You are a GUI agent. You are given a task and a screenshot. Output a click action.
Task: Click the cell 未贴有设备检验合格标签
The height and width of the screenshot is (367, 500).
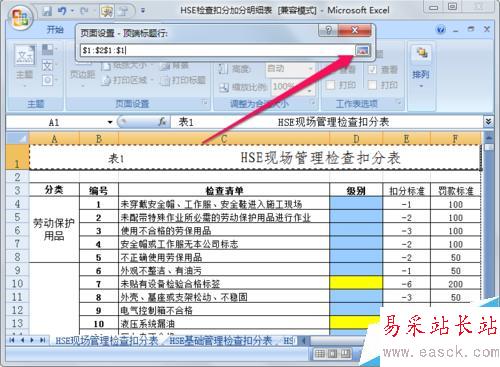coord(224,283)
